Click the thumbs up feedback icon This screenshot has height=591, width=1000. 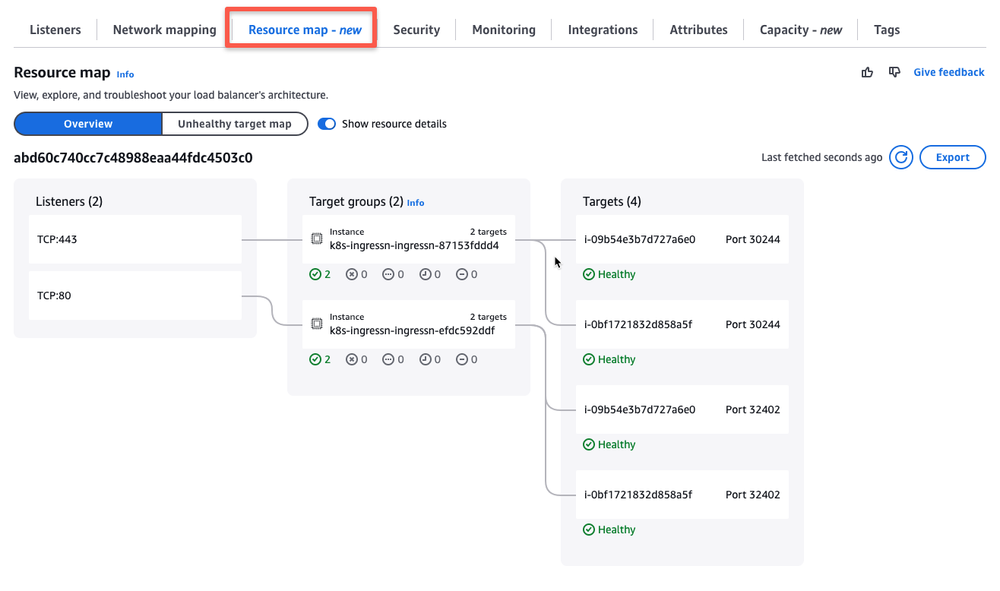point(867,72)
